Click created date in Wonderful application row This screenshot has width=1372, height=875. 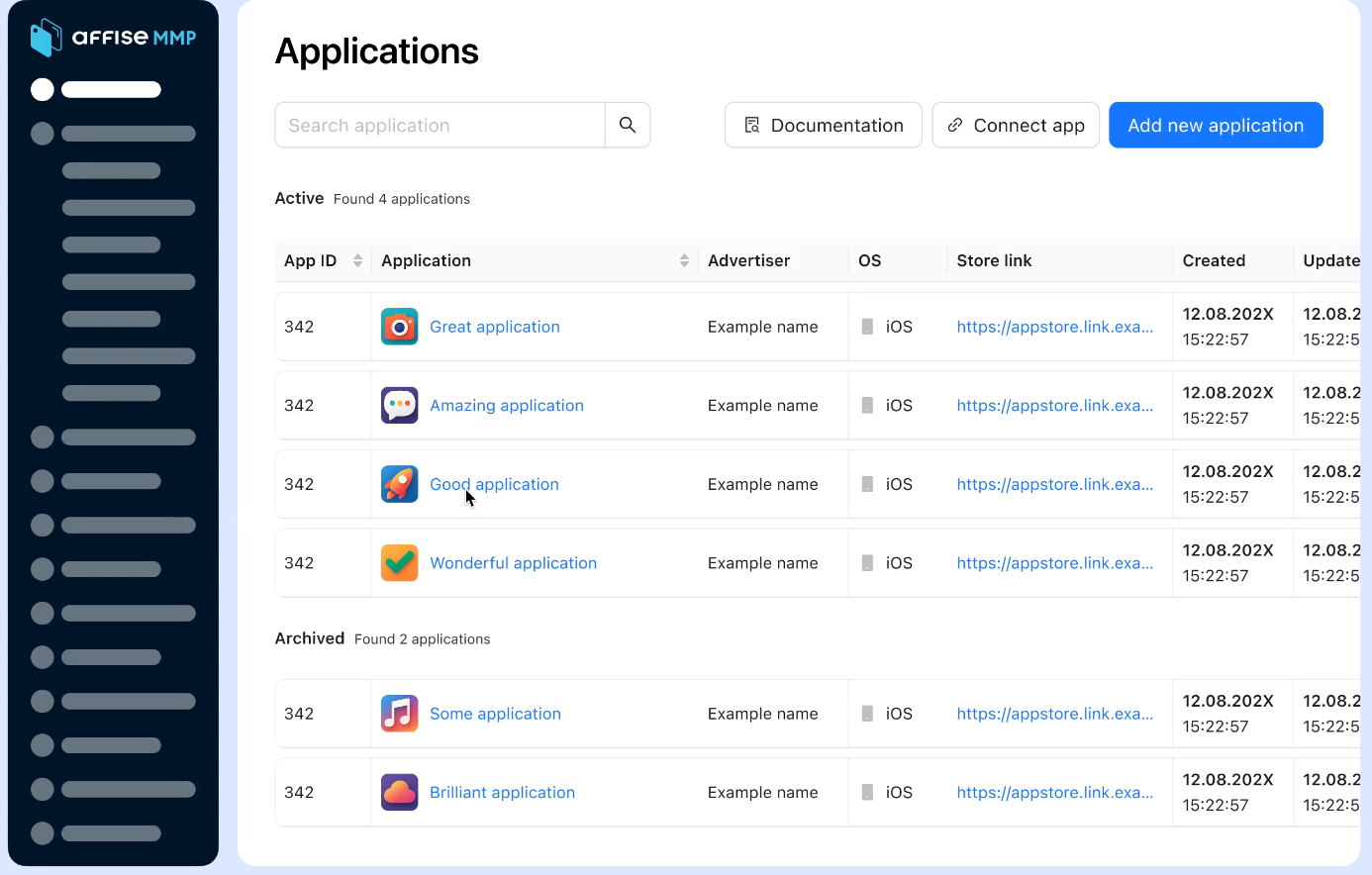[1227, 563]
